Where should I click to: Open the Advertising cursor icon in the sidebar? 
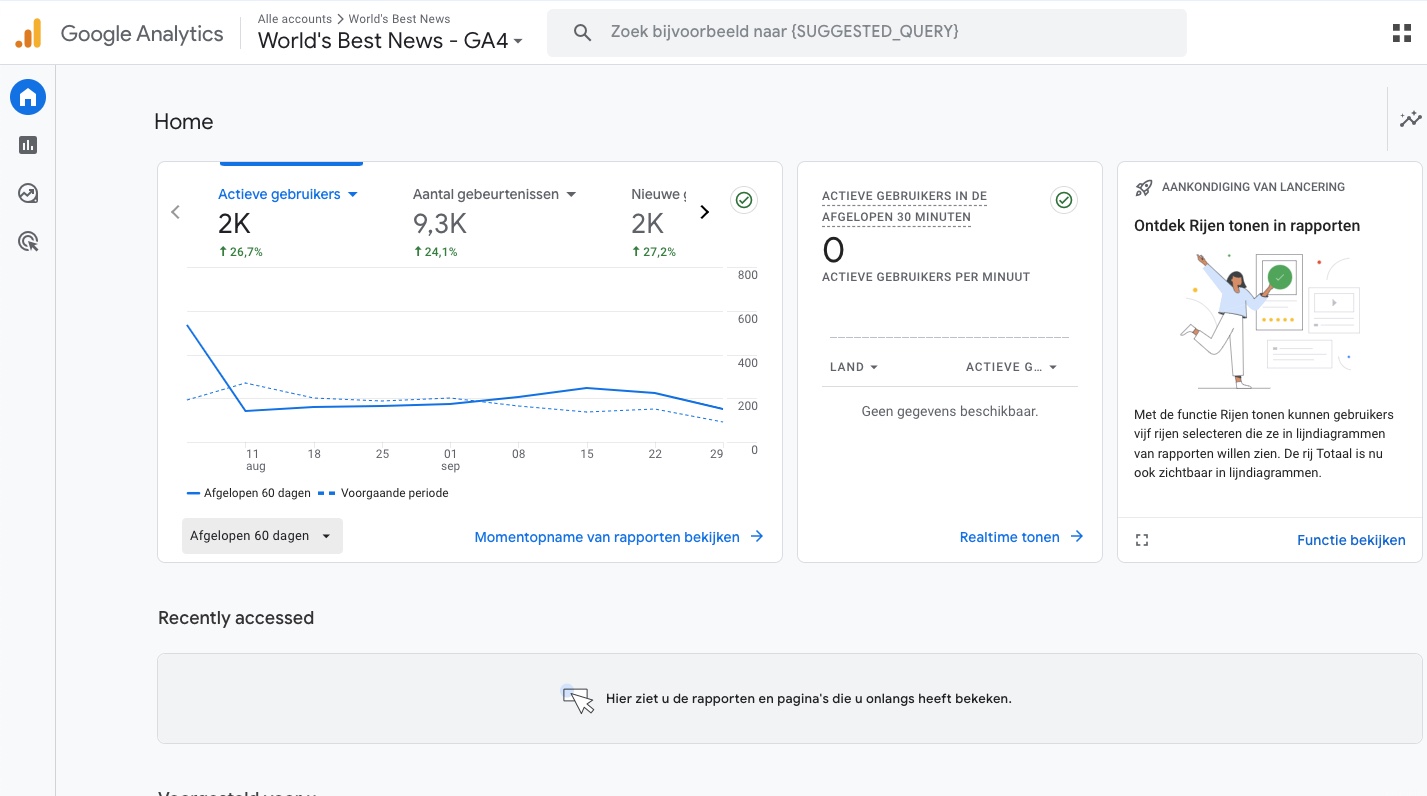point(28,241)
